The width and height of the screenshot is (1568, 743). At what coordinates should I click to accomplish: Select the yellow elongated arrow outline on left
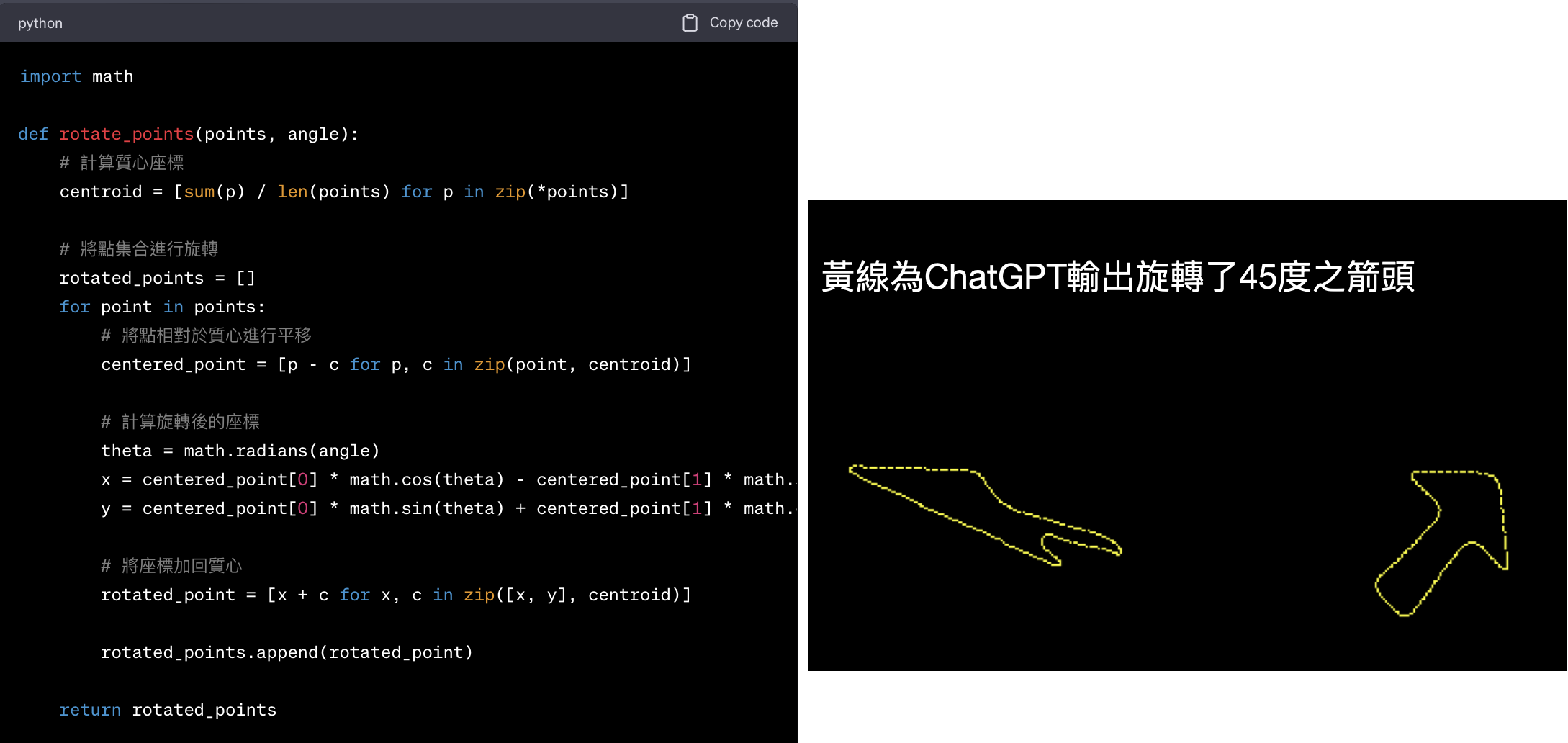coord(985,514)
